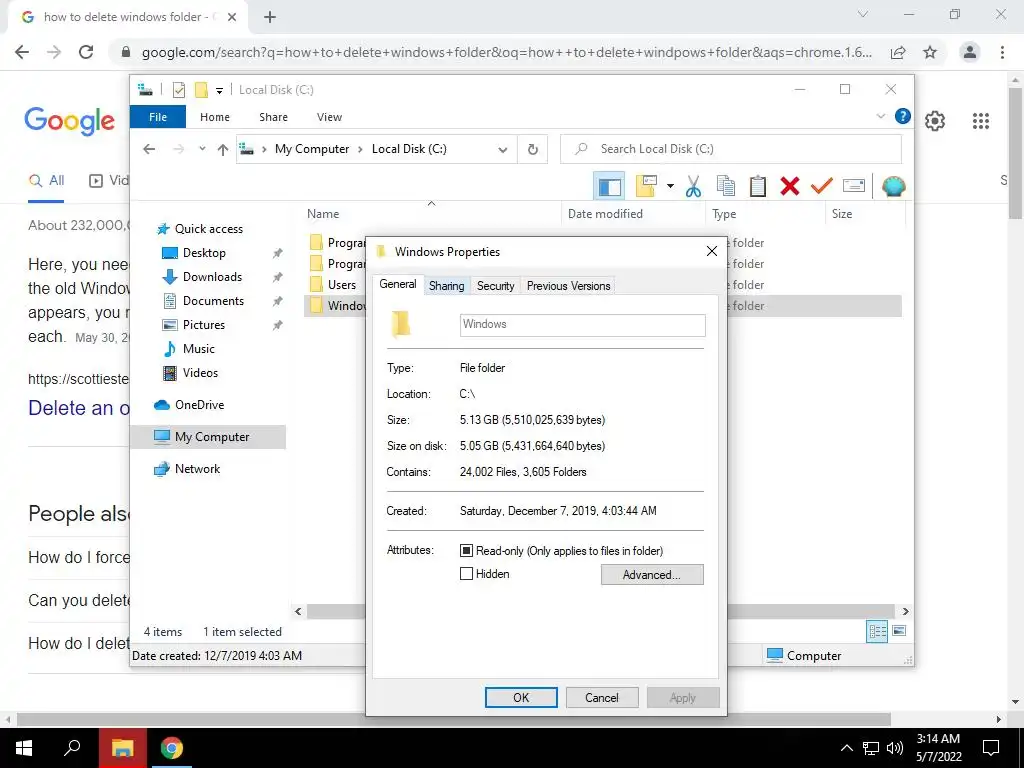
Task: Click the New Folder quick access icon
Action: pyautogui.click(x=201, y=90)
